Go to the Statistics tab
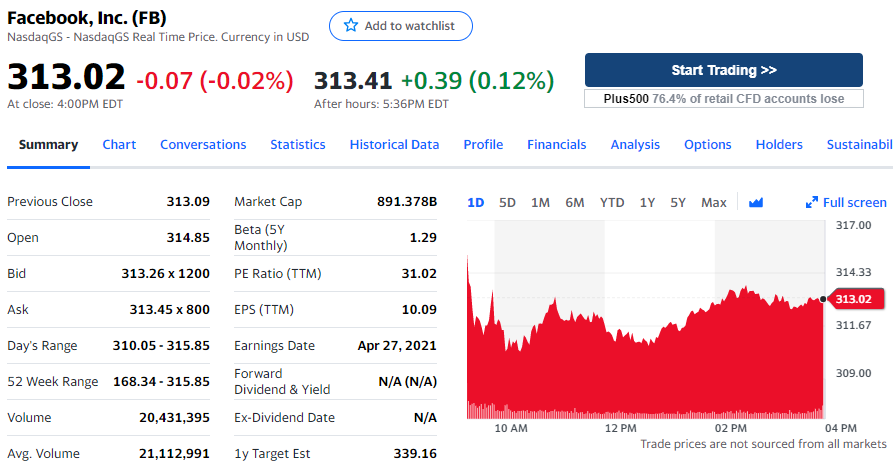Screen dimensions: 893x464 [x=298, y=145]
